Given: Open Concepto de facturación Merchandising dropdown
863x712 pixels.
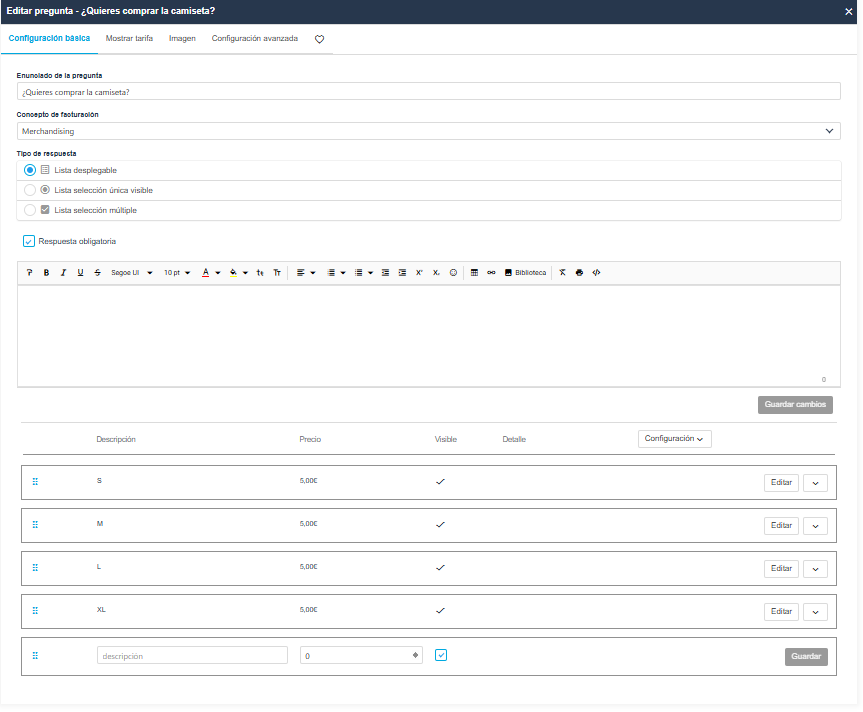Looking at the screenshot, I should pos(428,131).
